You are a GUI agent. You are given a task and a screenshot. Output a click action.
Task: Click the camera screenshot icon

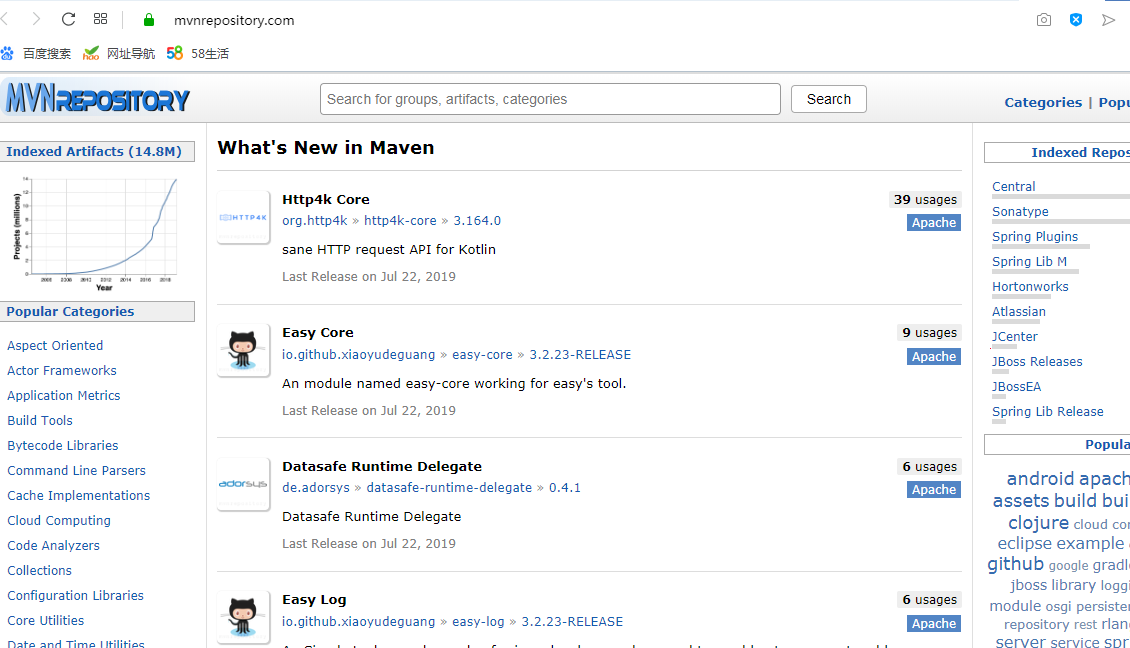coord(1044,20)
